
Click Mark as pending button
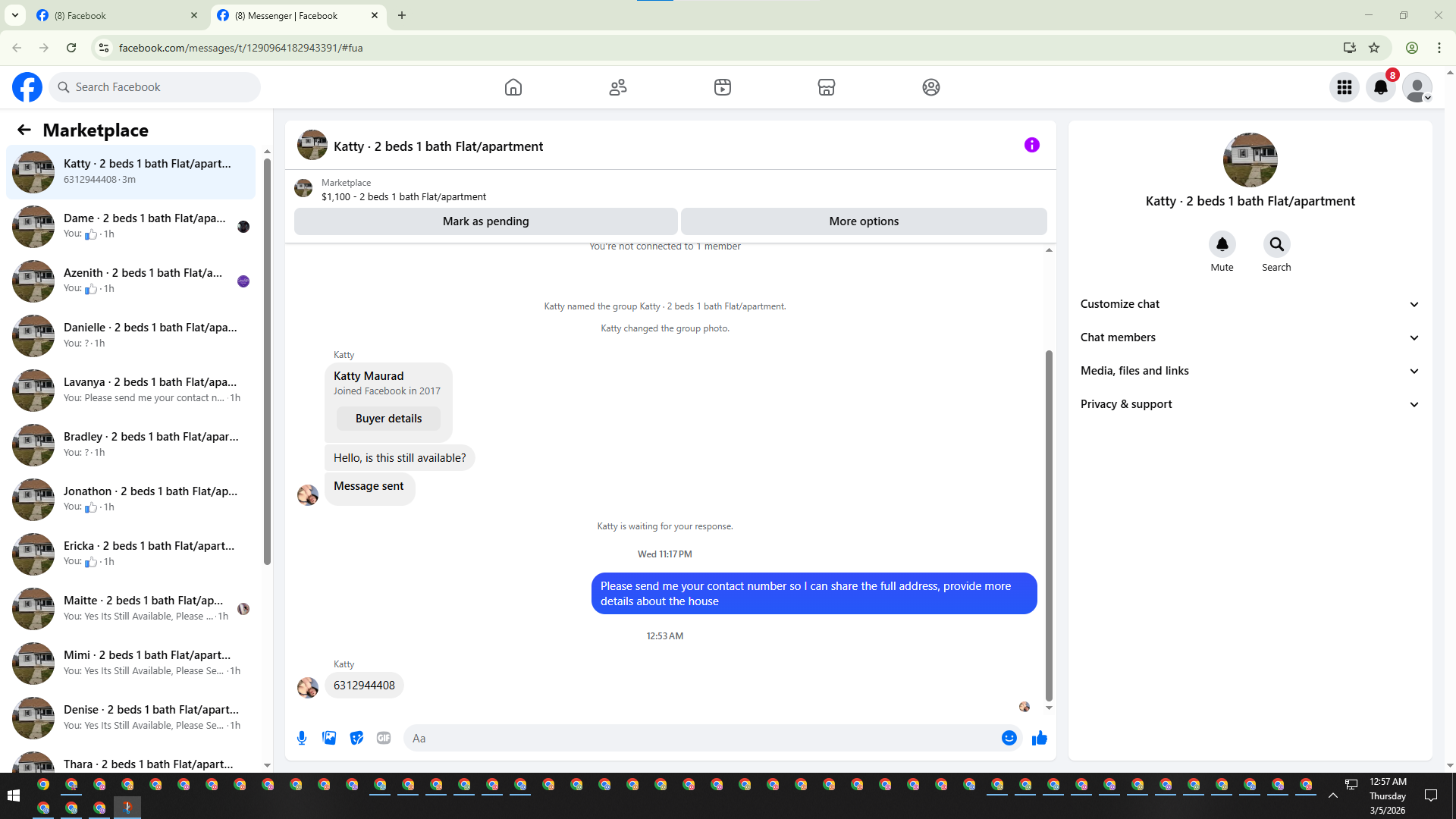coord(486,221)
